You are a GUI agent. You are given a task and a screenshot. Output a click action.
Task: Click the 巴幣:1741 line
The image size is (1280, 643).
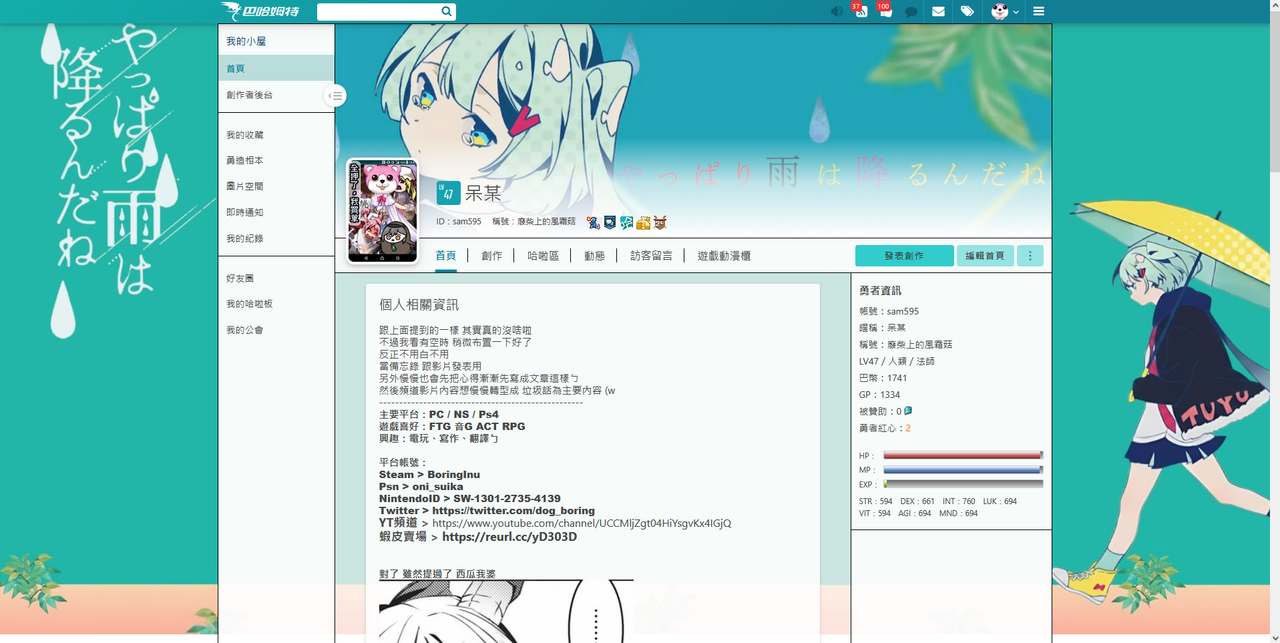coord(883,378)
